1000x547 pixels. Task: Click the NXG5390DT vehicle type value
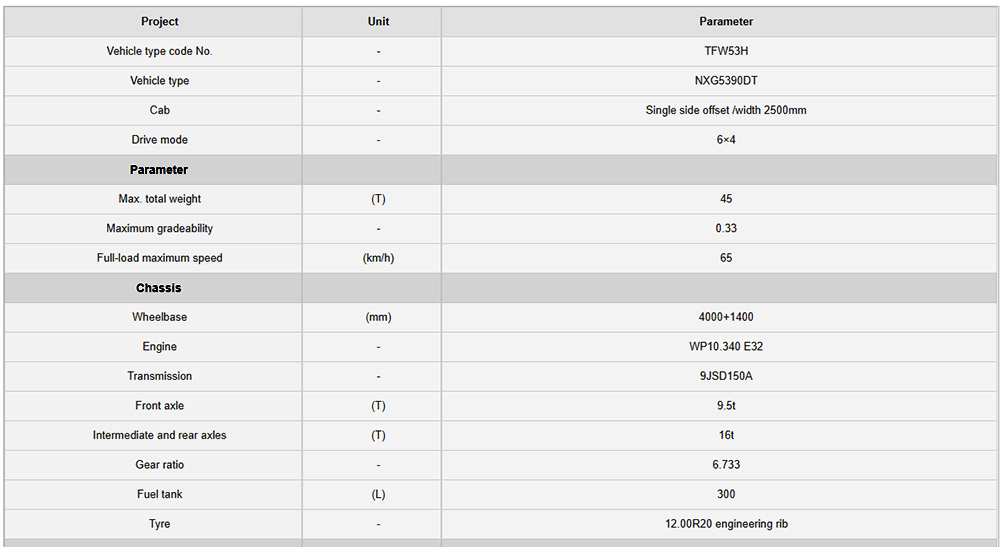(x=726, y=81)
